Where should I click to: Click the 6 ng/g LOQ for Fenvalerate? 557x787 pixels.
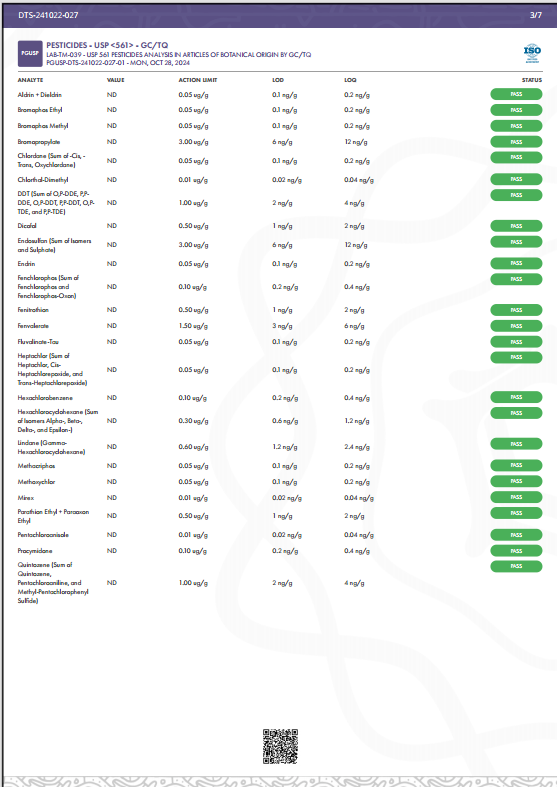[x=354, y=326]
